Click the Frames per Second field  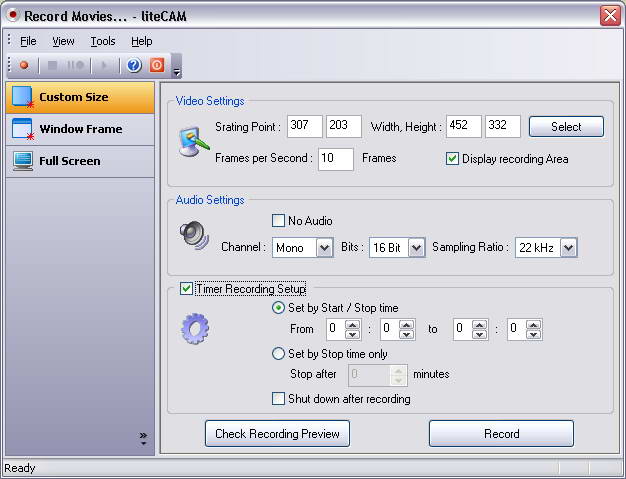coord(335,159)
